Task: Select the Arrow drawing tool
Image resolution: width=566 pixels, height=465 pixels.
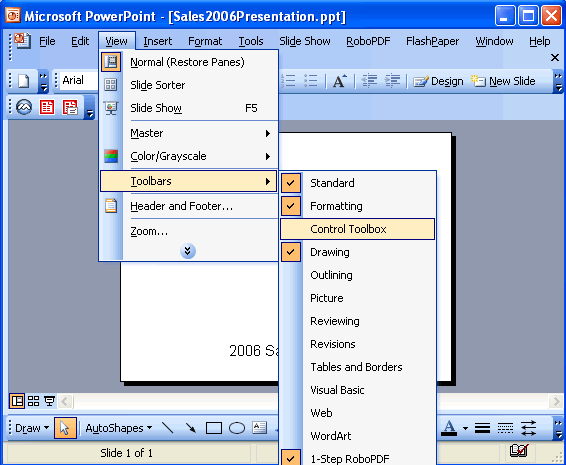Action: click(191, 428)
